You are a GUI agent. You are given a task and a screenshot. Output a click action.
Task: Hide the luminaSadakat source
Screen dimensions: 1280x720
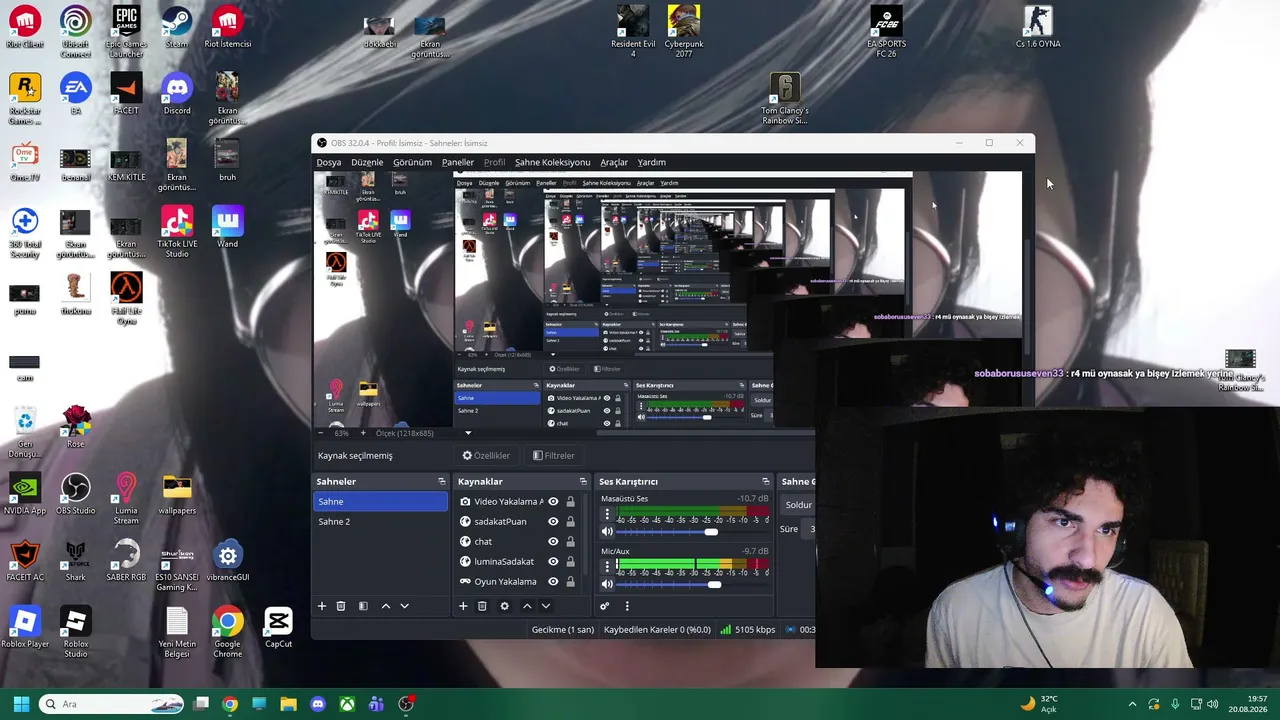point(553,562)
